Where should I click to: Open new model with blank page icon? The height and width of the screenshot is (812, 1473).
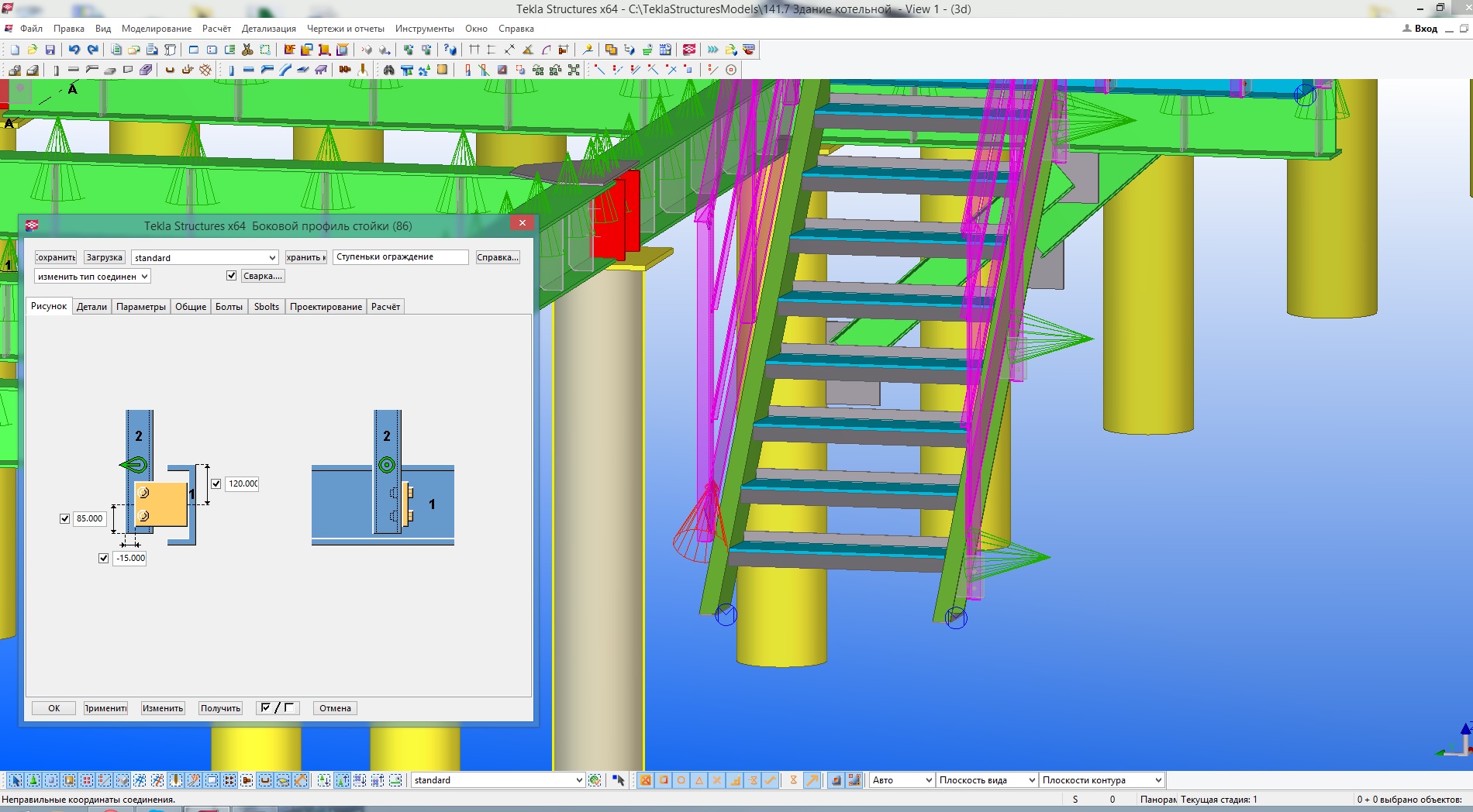pos(15,50)
